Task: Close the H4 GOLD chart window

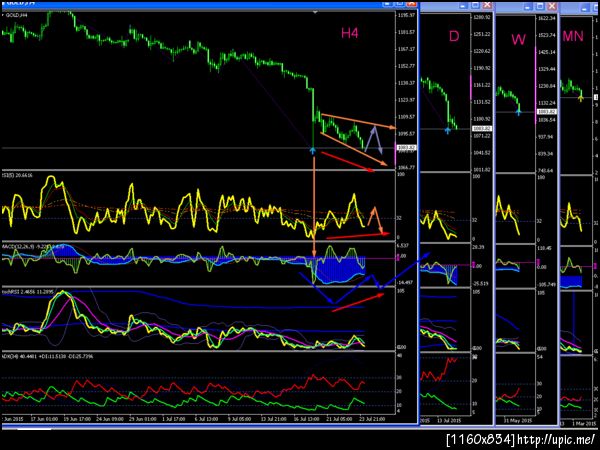Action: click(x=412, y=3)
